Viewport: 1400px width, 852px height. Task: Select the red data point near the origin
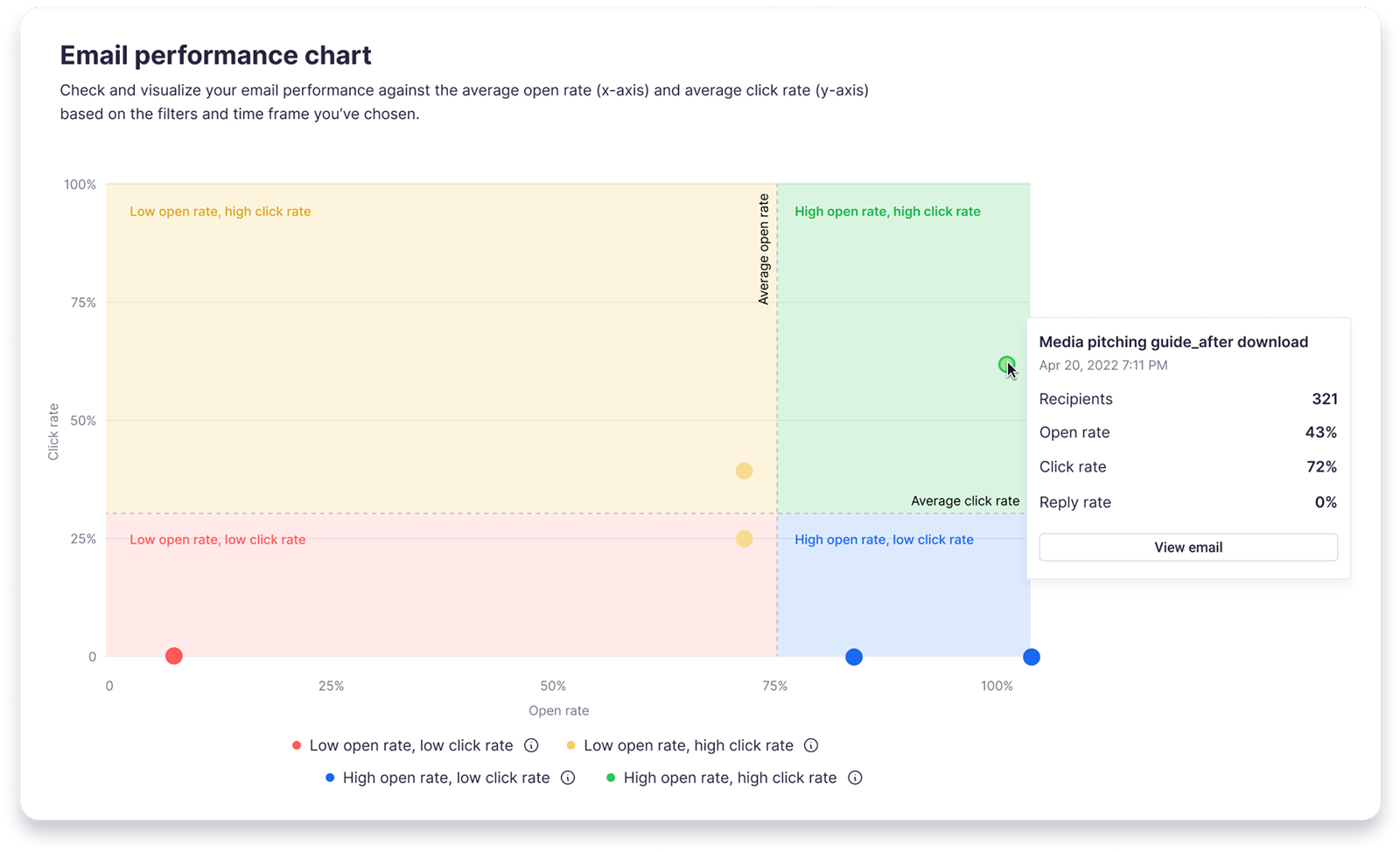pos(173,655)
